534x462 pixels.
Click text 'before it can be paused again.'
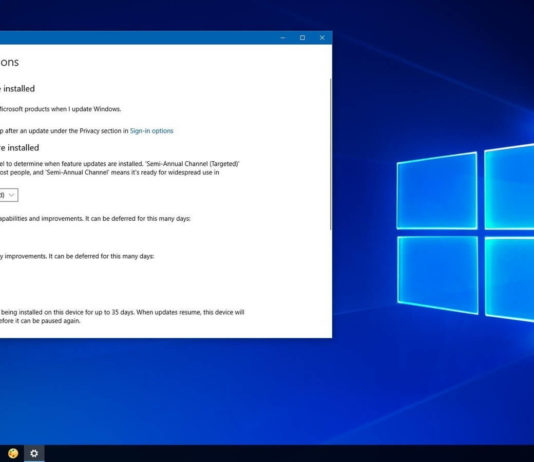(40, 321)
